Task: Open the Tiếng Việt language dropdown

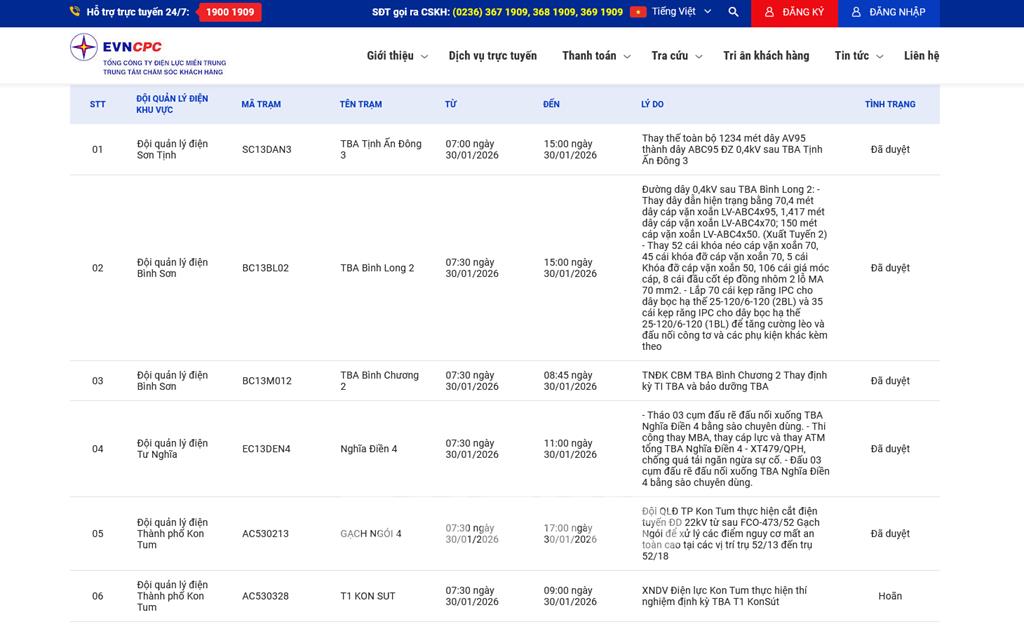Action: pos(682,12)
